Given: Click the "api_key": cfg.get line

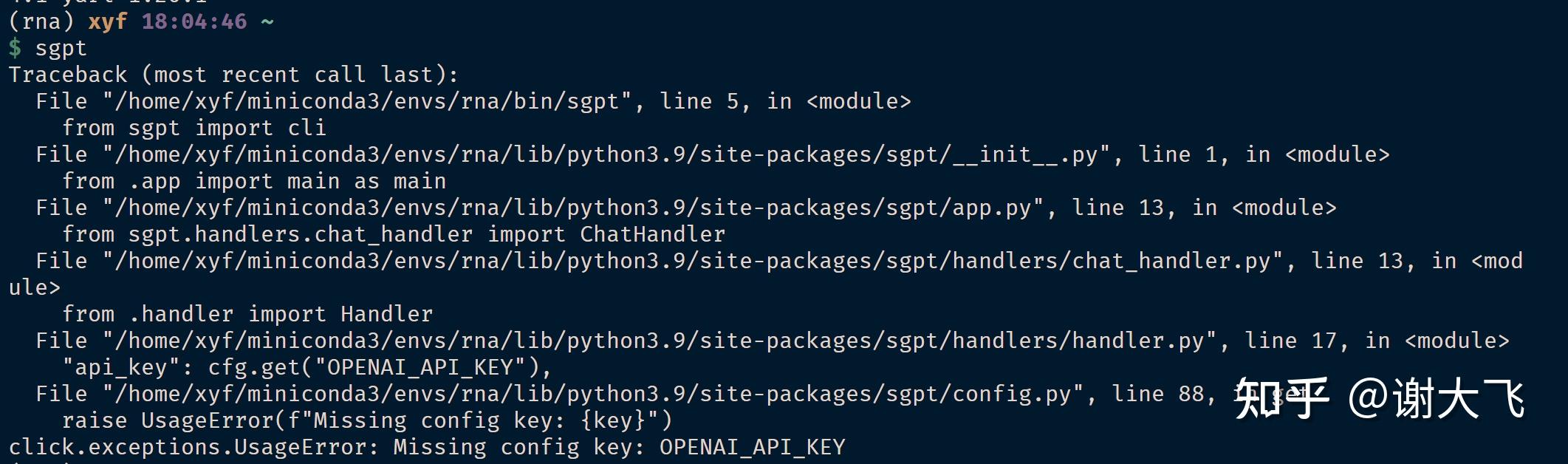Looking at the screenshot, I should point(307,367).
